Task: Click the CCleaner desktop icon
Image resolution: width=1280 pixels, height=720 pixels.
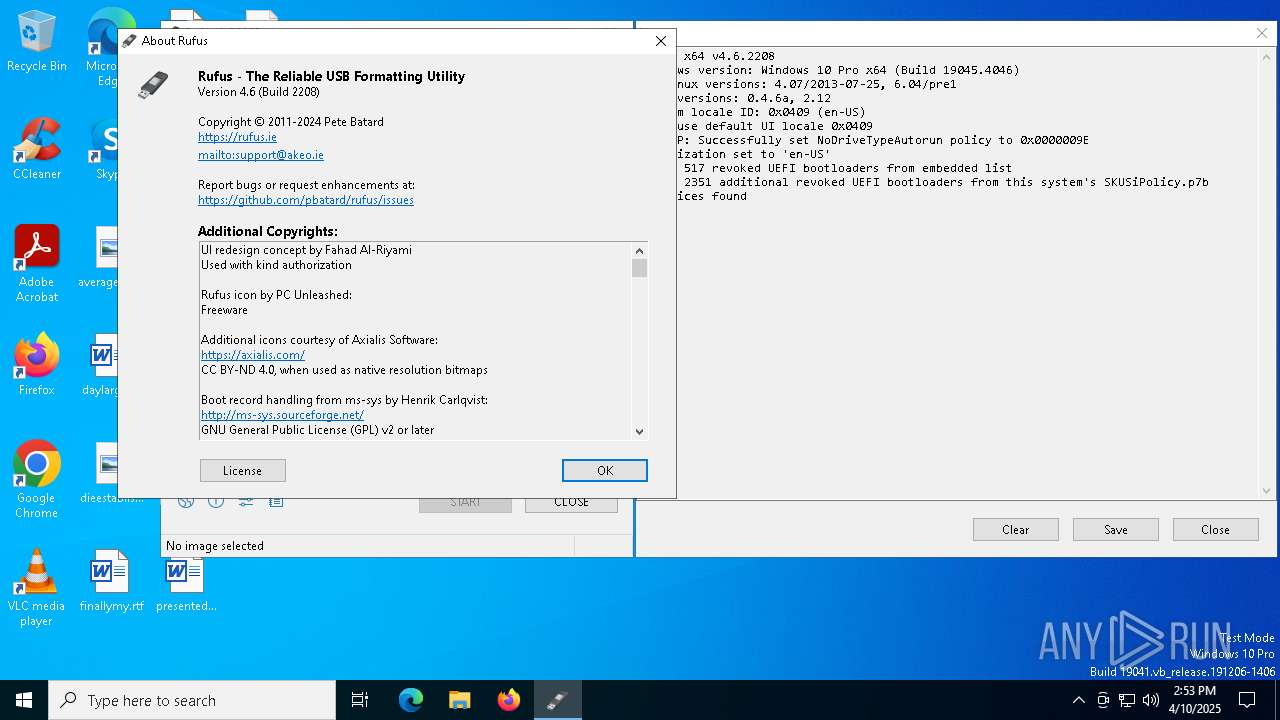Action: click(x=37, y=149)
